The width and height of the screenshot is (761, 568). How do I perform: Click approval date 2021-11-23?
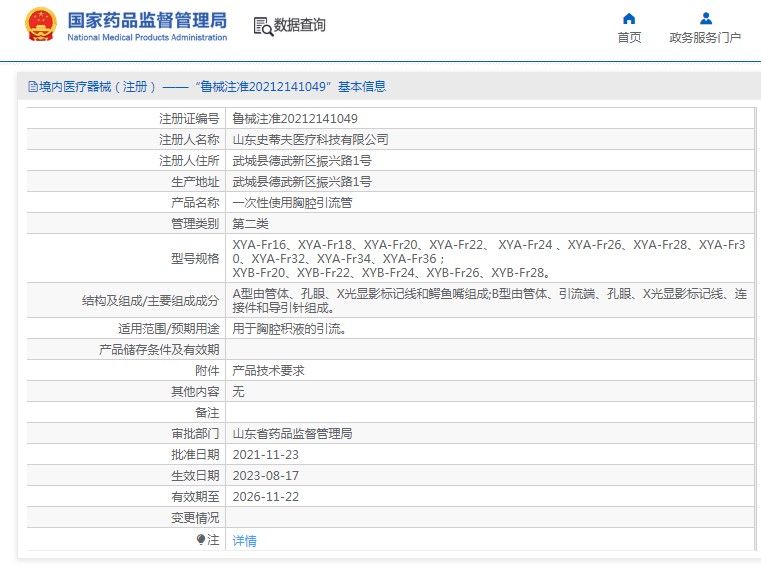click(265, 455)
